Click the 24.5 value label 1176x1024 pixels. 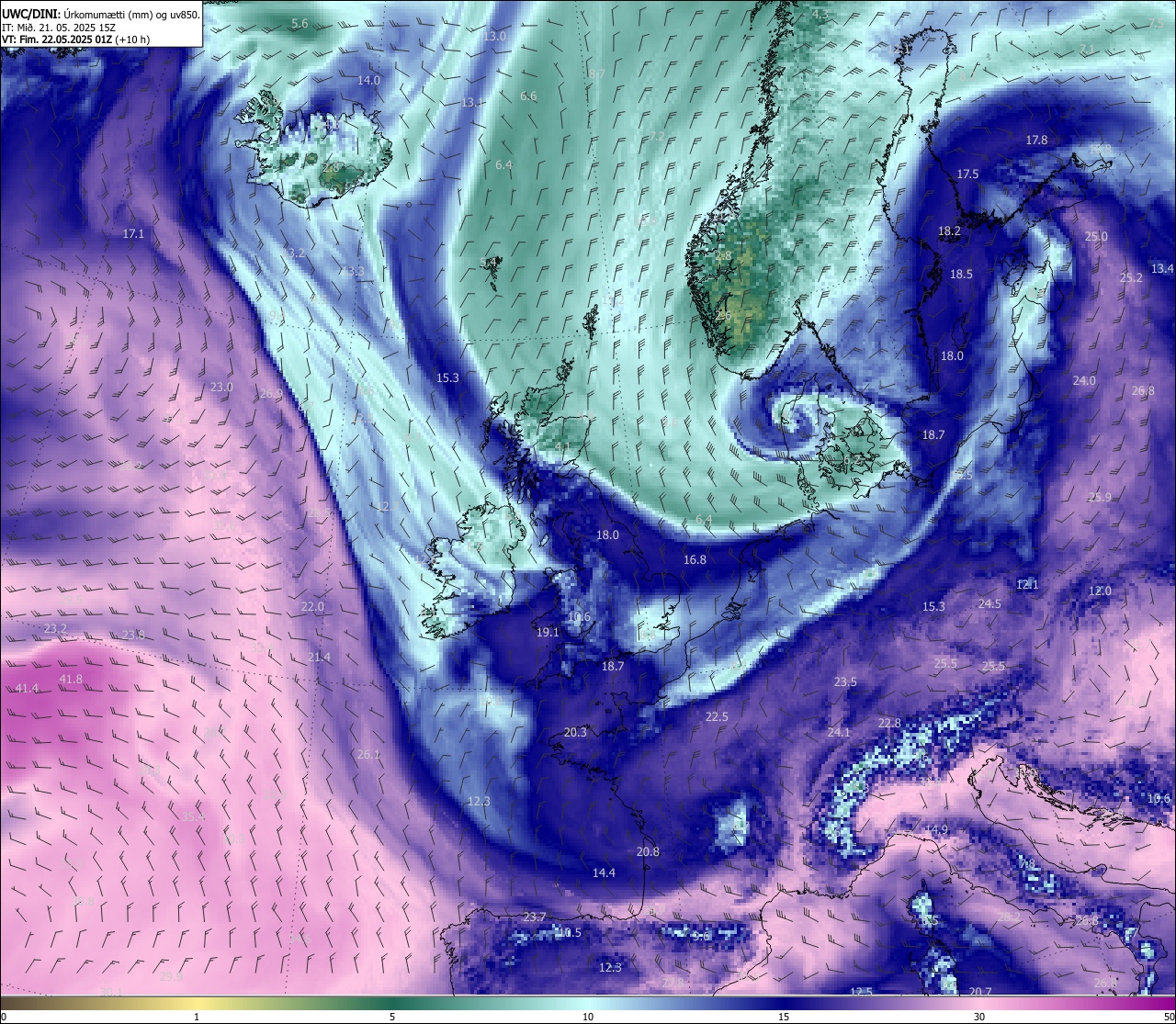pos(989,603)
